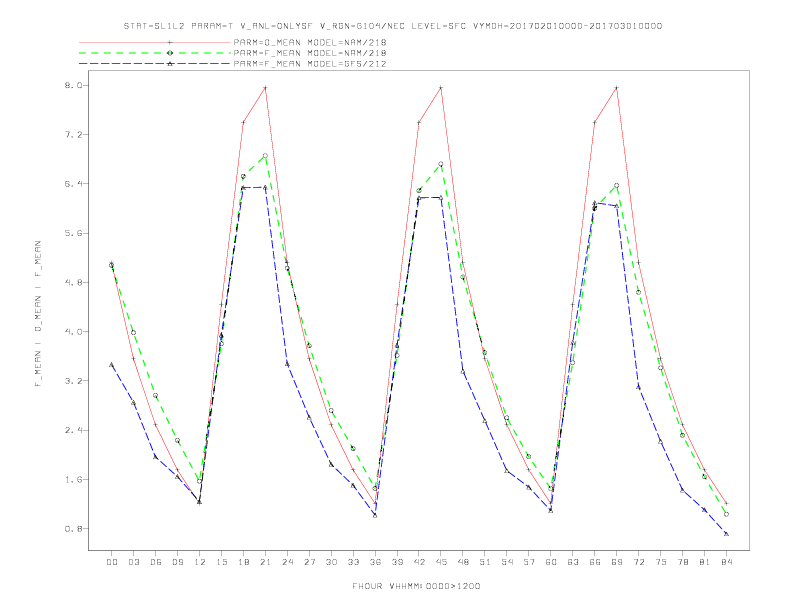Click the dashed green legend line sample
The image size is (792, 612).
click(155, 53)
